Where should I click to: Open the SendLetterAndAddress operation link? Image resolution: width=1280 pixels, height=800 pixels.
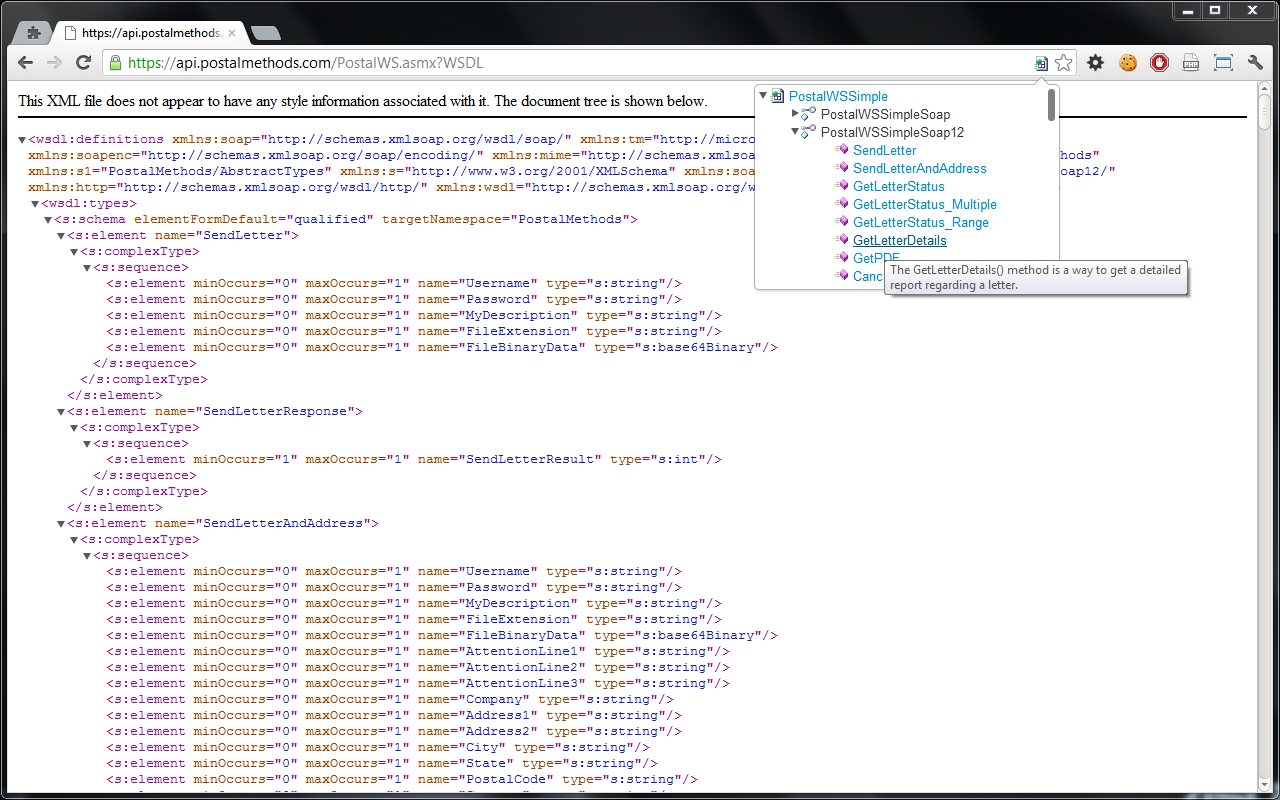coord(919,168)
